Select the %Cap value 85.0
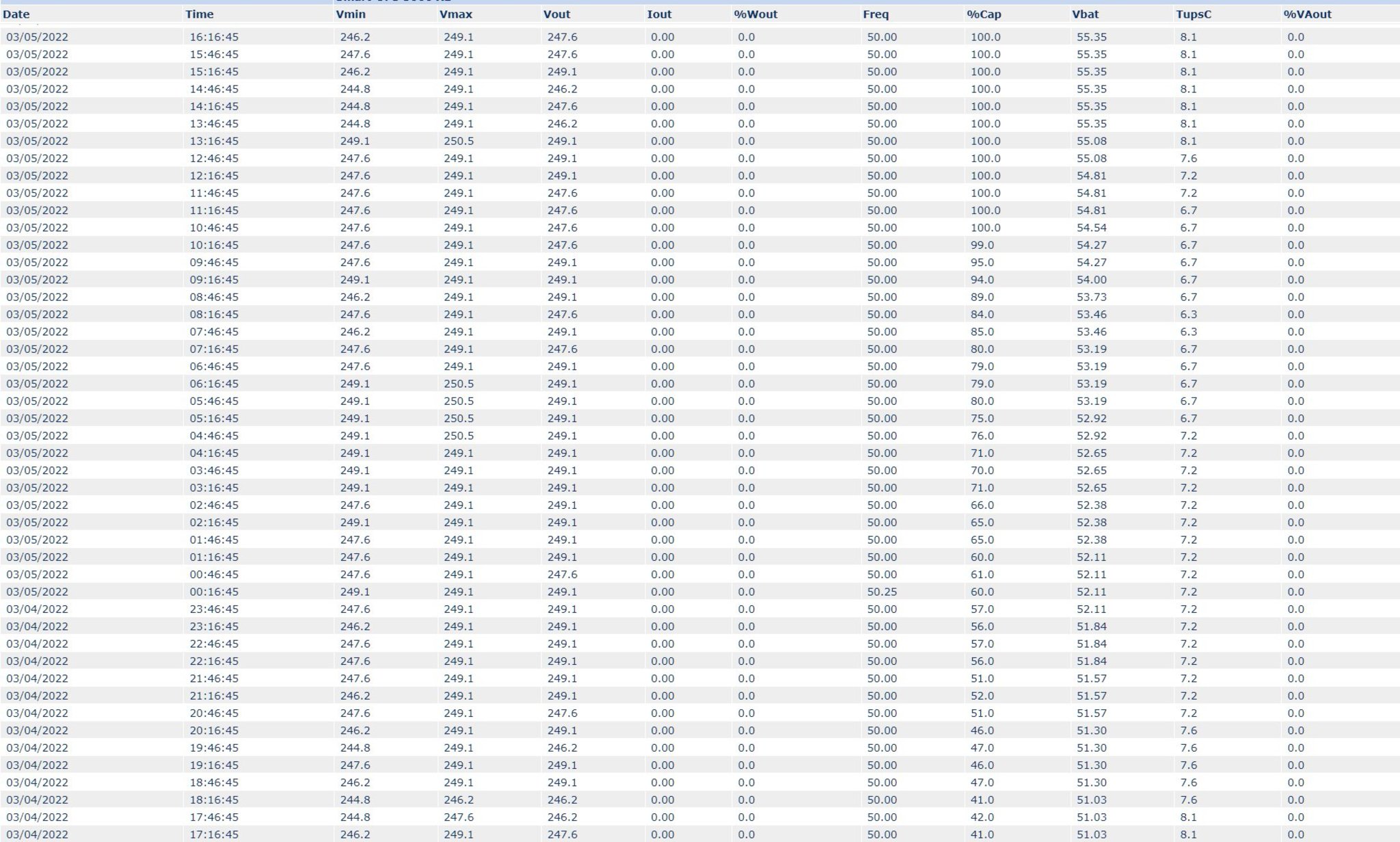Image resolution: width=1400 pixels, height=842 pixels. click(x=982, y=332)
